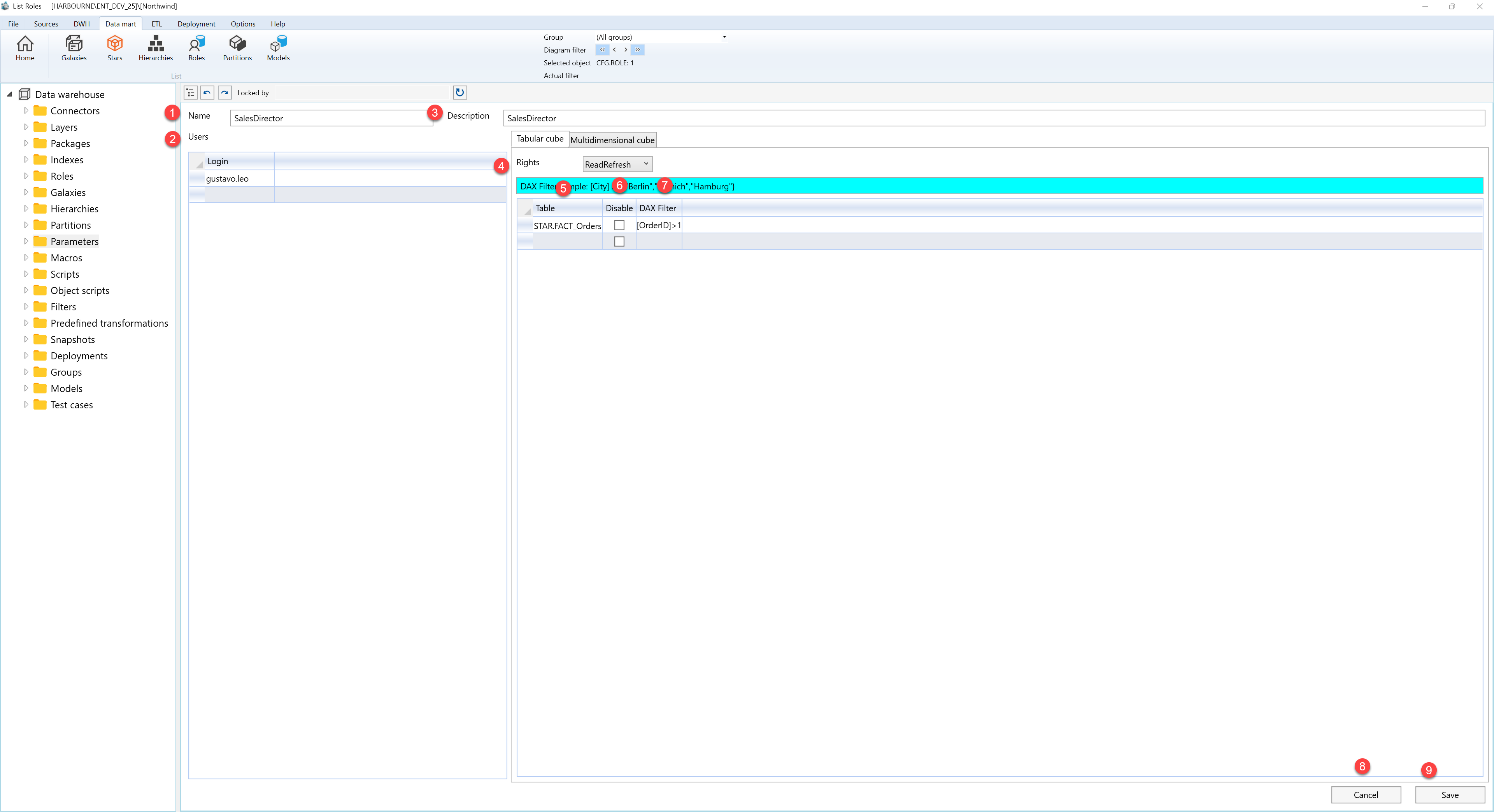The width and height of the screenshot is (1494, 812).
Task: Click the Connectors folder icon
Action: 40,110
